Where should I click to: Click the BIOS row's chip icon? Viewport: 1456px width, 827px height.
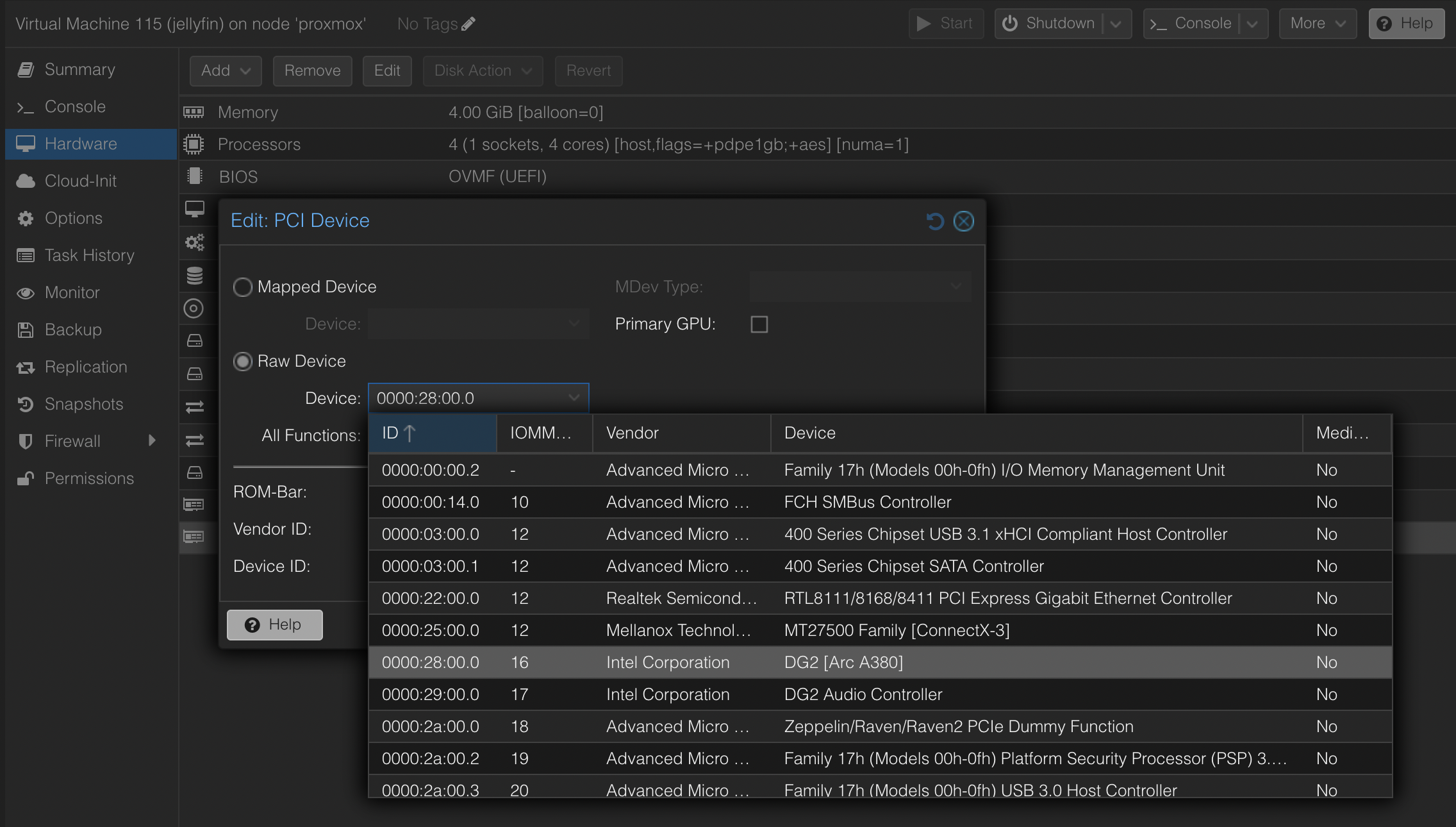(x=194, y=176)
